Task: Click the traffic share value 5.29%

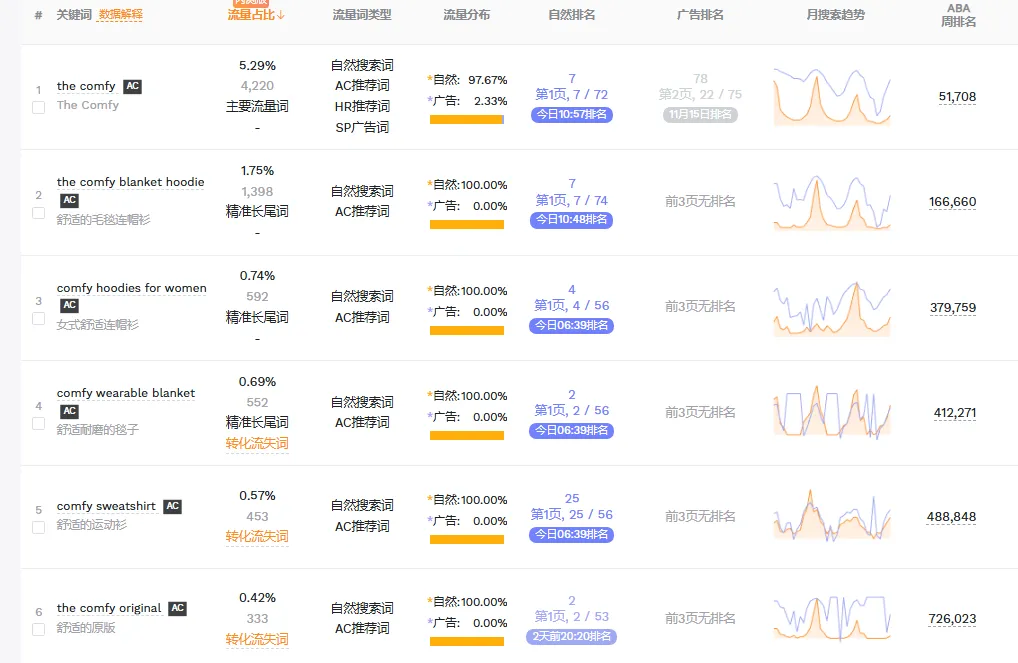Action: 257,66
